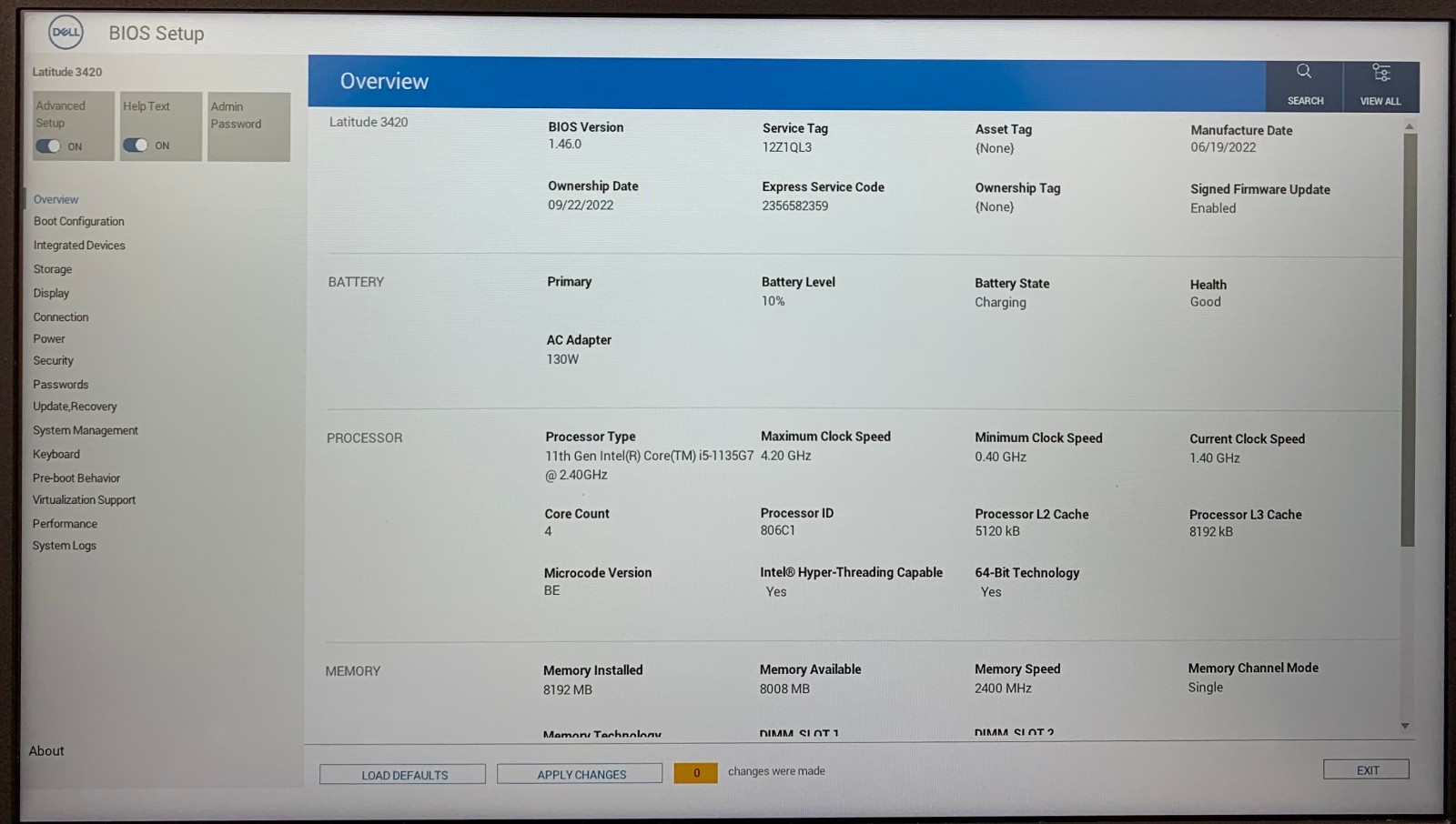This screenshot has height=824, width=1456.
Task: Click the Memory Speed 2400 MHz value
Action: (x=1003, y=688)
